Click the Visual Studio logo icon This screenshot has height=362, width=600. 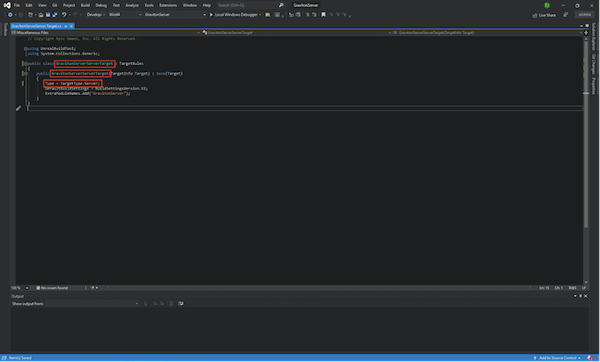click(7, 5)
